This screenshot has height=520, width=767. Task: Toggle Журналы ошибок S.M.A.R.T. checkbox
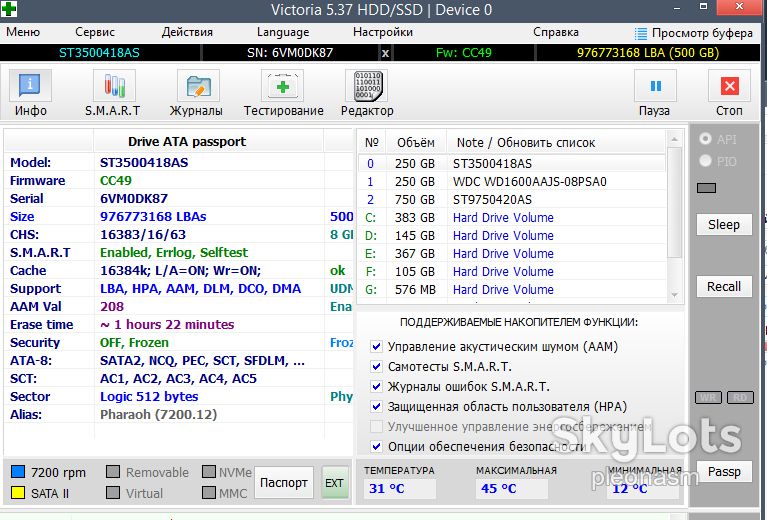376,386
